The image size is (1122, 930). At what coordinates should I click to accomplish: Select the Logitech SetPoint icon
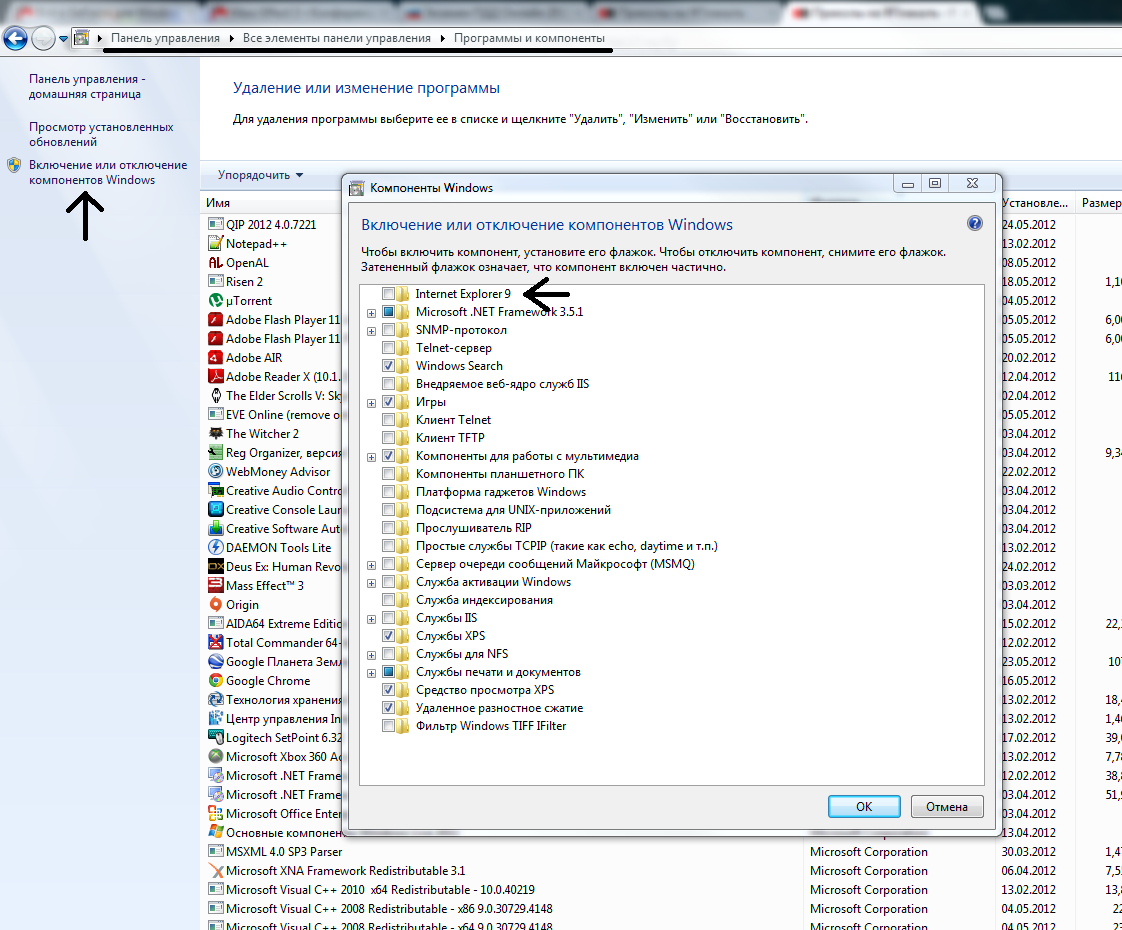[215, 738]
